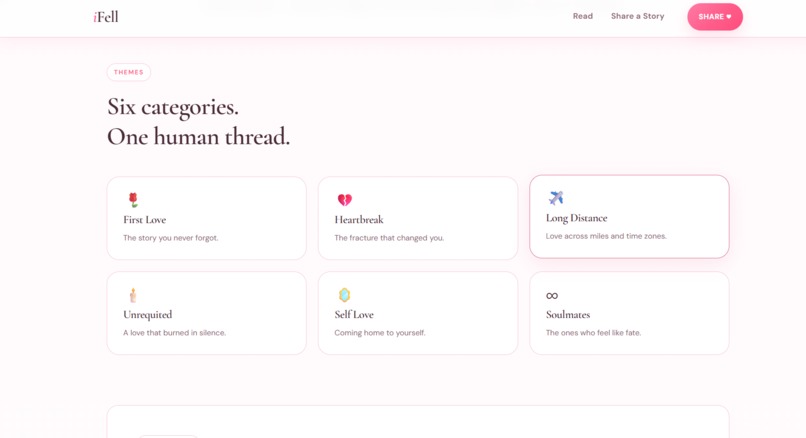Select the Heartbreak card title
Image resolution: width=806 pixels, height=438 pixels.
click(359, 220)
